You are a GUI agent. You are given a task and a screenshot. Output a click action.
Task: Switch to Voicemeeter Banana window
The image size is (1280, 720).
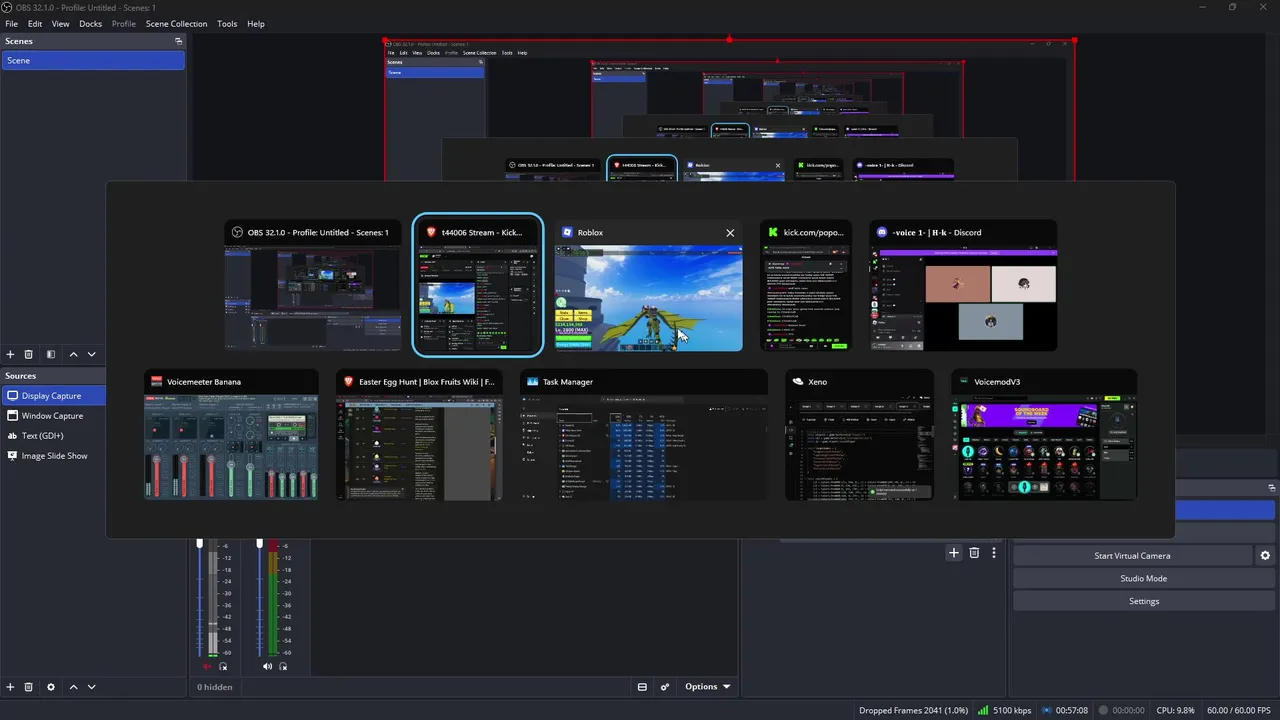[231, 435]
